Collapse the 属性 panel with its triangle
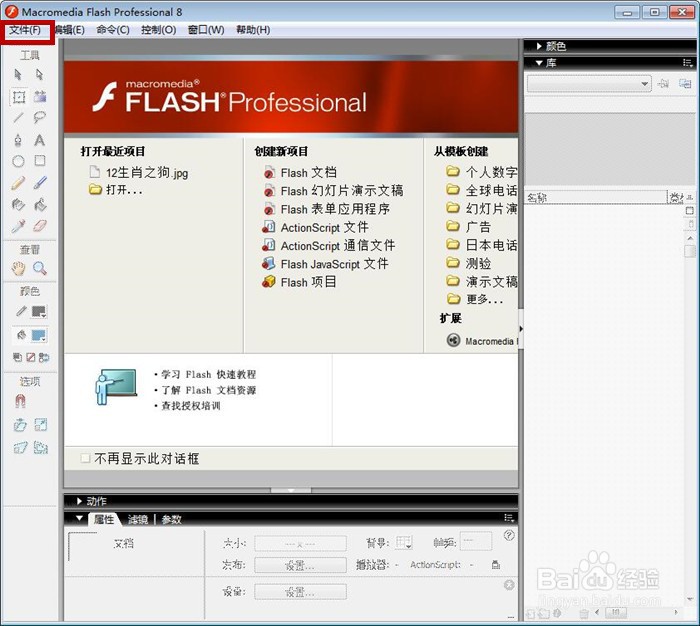This screenshot has width=700, height=626. tap(79, 518)
